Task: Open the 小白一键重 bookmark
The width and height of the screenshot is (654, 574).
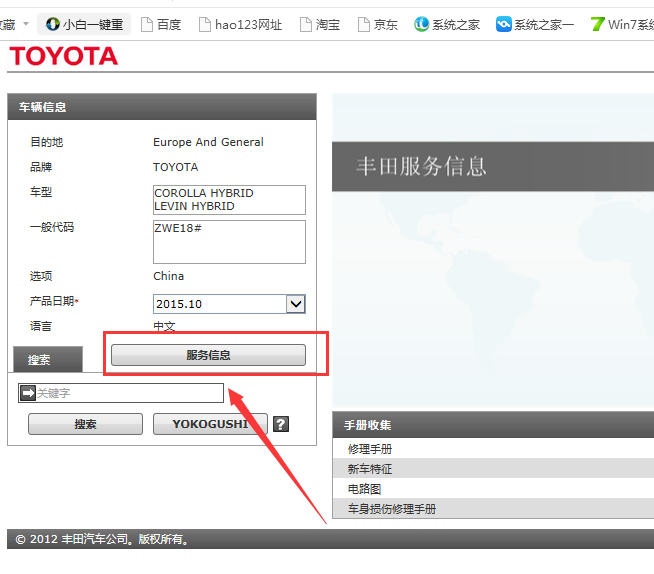Action: click(84, 24)
